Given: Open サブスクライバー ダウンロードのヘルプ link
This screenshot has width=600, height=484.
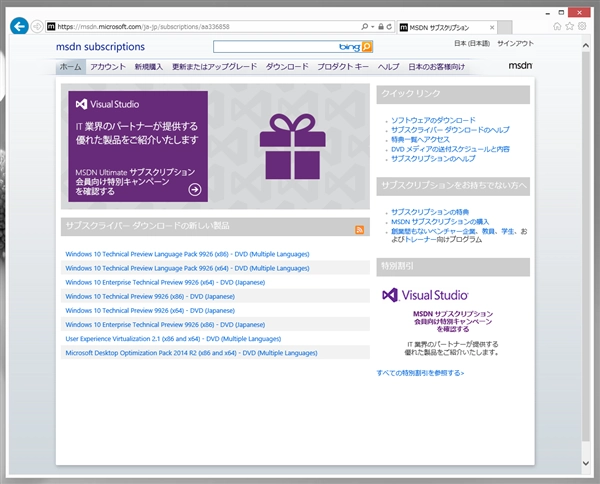Looking at the screenshot, I should (450, 129).
